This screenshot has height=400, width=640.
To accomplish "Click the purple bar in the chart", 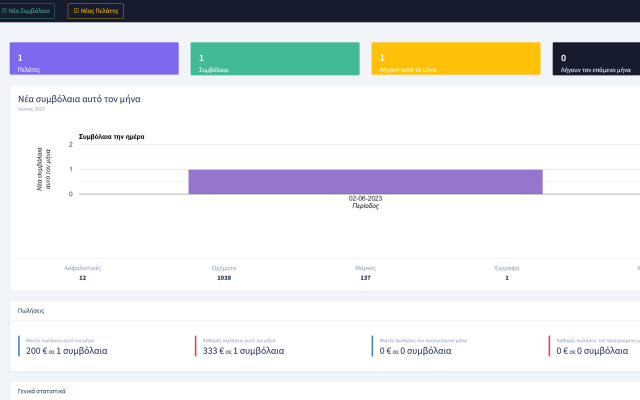I will pyautogui.click(x=365, y=181).
